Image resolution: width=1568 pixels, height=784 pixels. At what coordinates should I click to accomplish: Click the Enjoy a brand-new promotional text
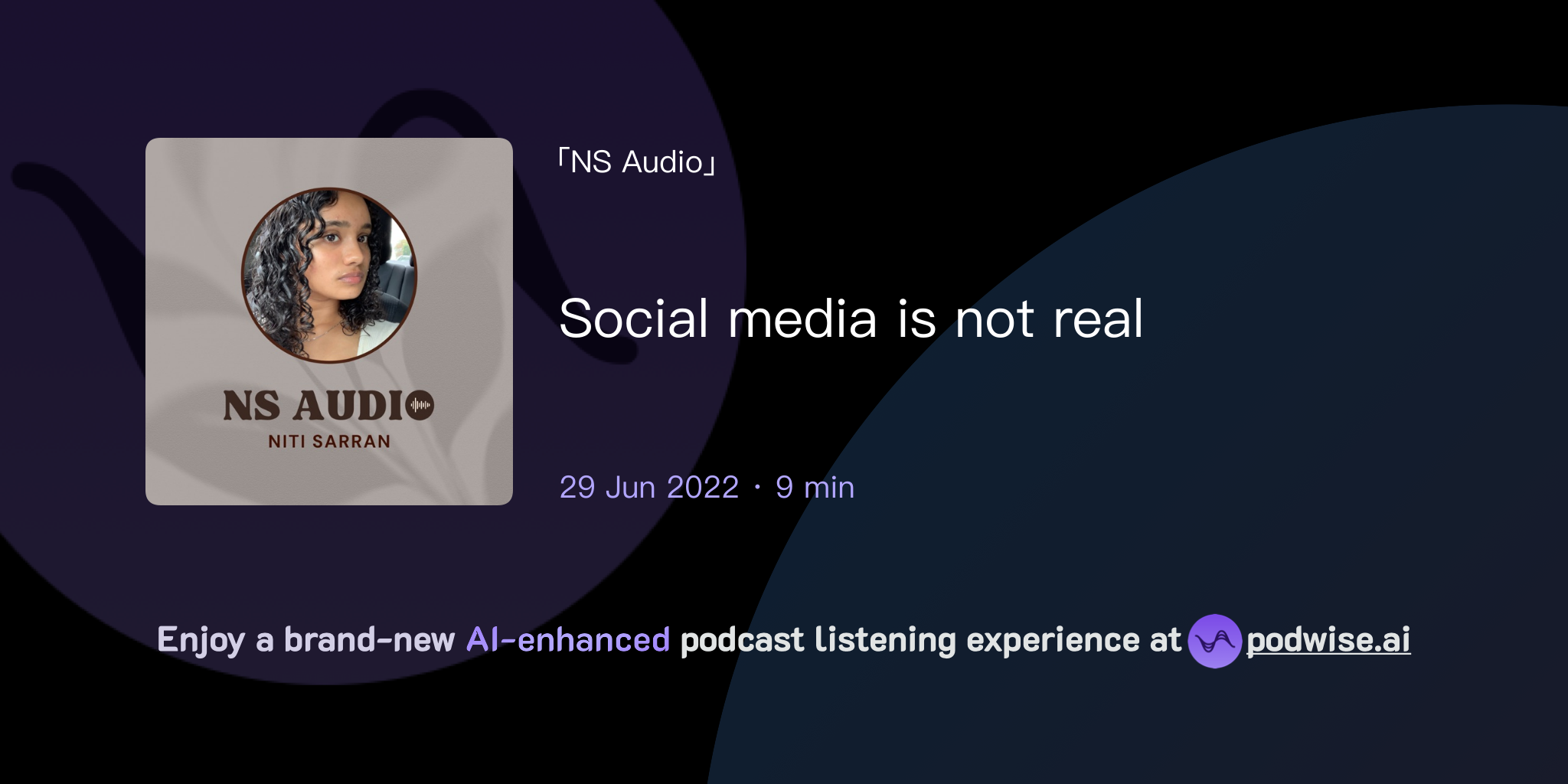point(306,640)
